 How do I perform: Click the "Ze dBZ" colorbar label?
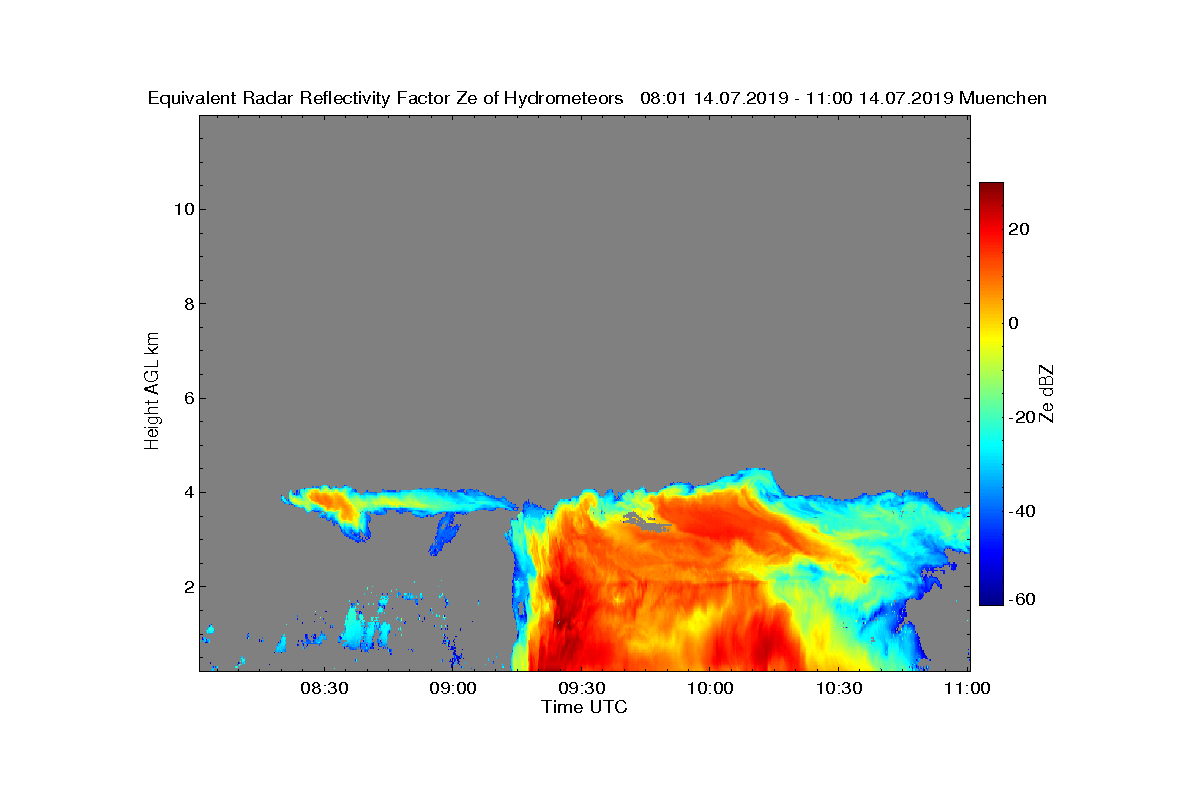point(1047,393)
